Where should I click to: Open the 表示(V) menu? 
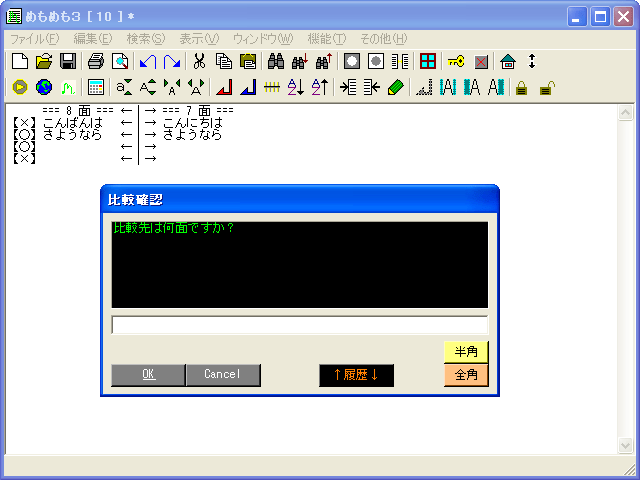tap(199, 39)
